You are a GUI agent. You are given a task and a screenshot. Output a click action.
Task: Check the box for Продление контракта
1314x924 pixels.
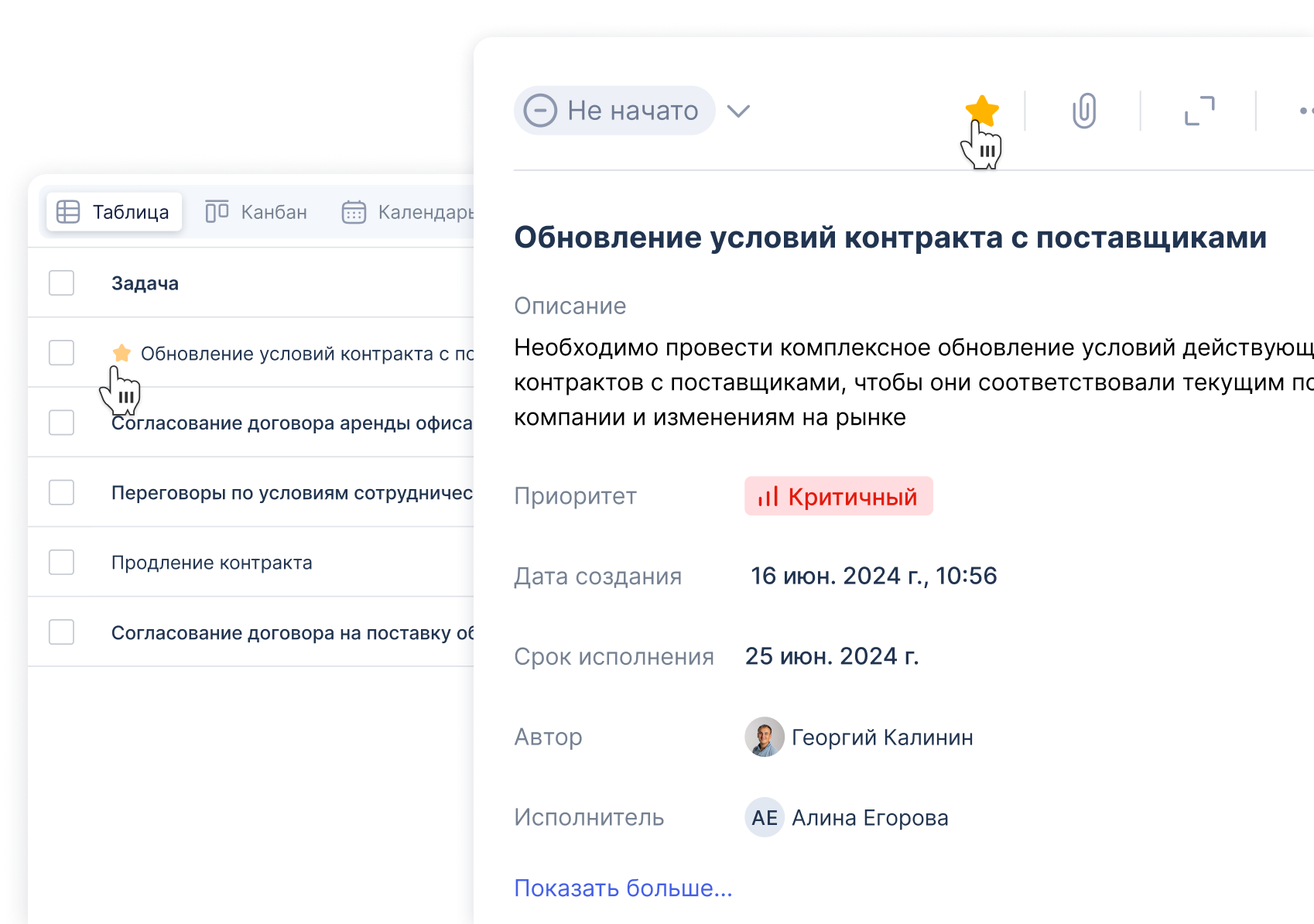[62, 562]
